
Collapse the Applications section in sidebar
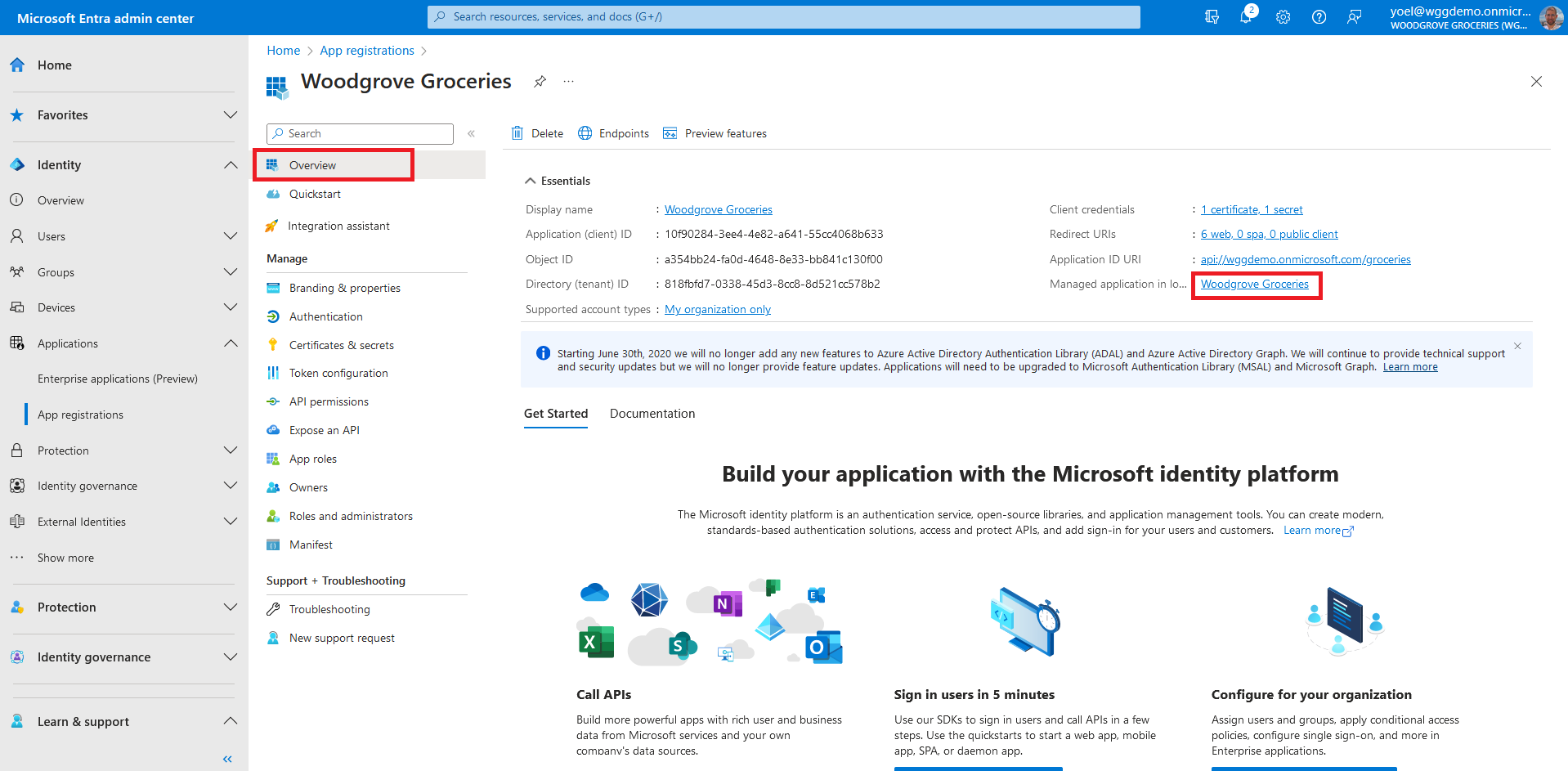click(231, 343)
